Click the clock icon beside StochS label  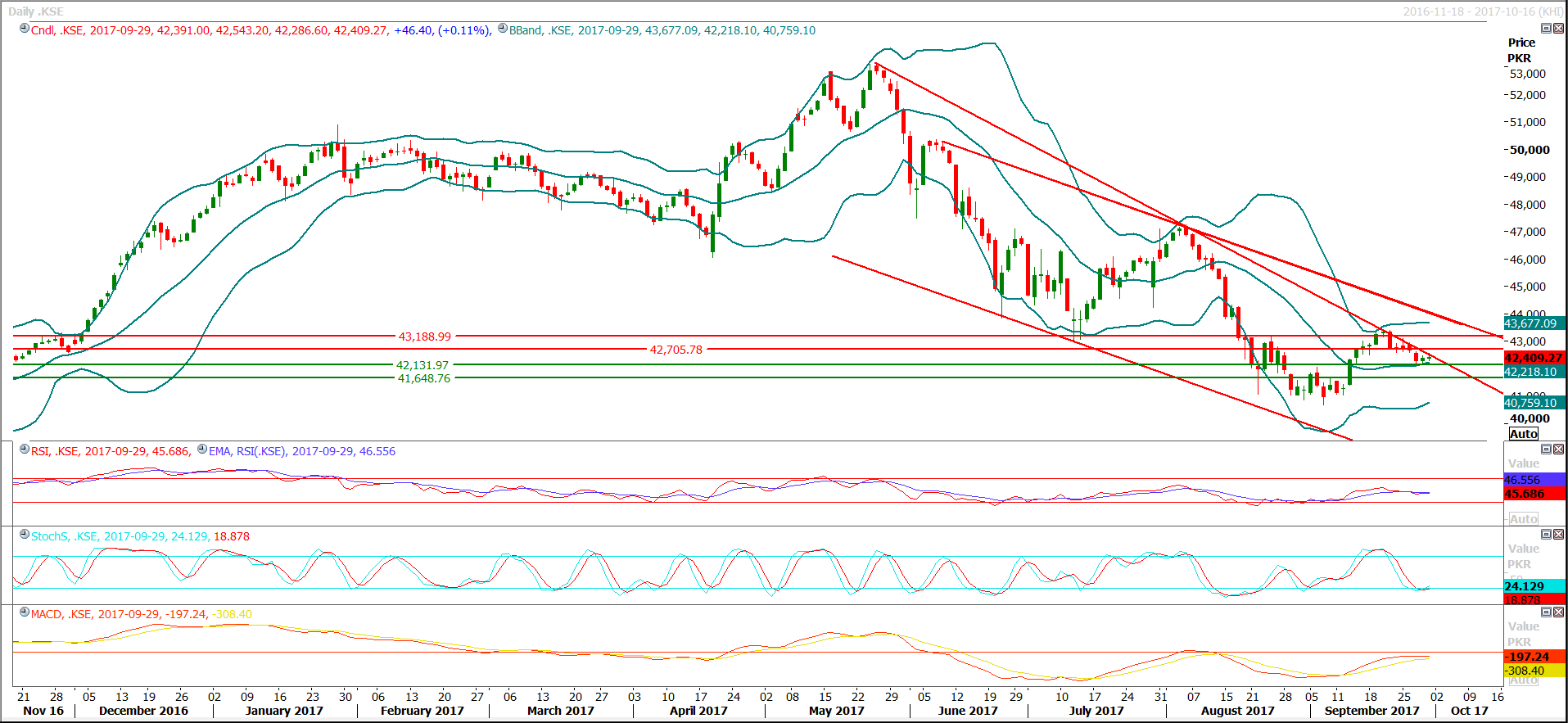pyautogui.click(x=25, y=535)
